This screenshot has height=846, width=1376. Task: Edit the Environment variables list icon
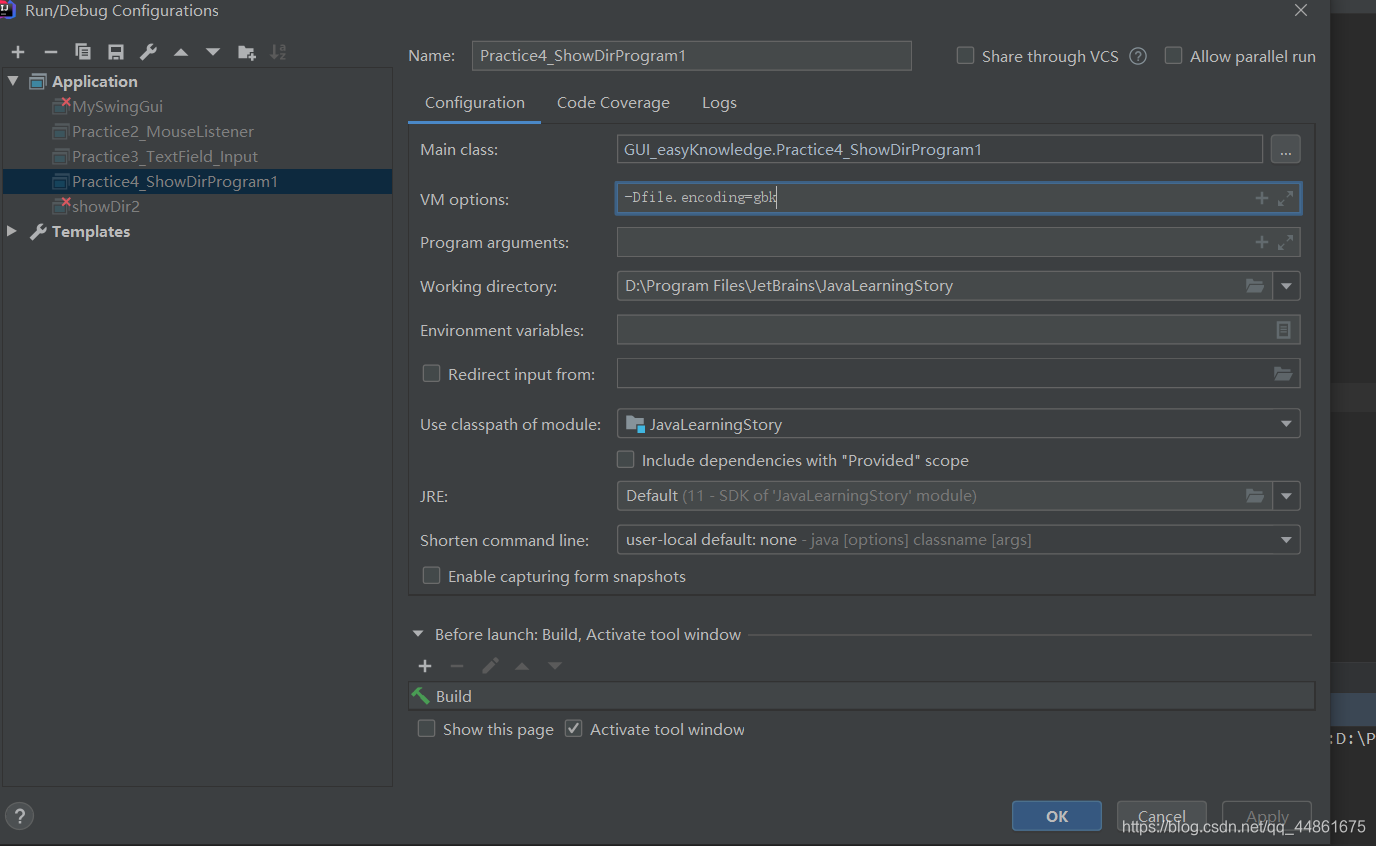(1284, 330)
